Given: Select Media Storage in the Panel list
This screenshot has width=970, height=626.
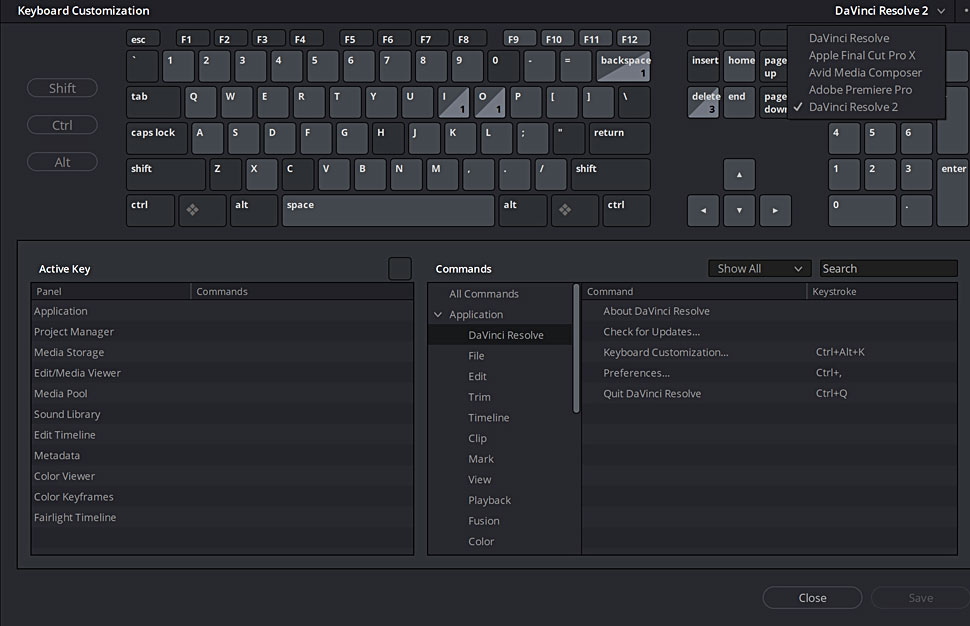Looking at the screenshot, I should coord(223,352).
